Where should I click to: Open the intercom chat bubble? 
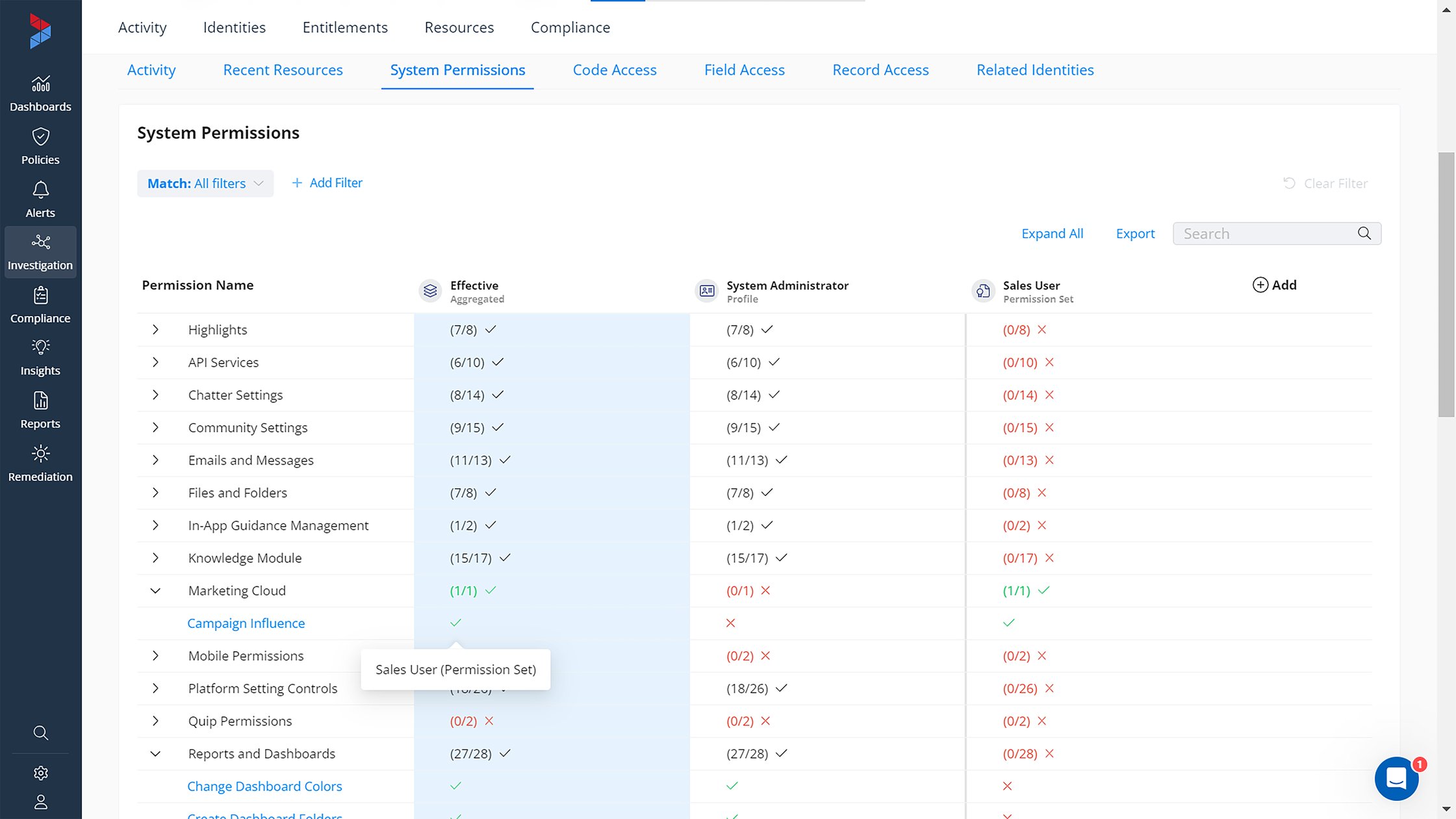[x=1397, y=779]
